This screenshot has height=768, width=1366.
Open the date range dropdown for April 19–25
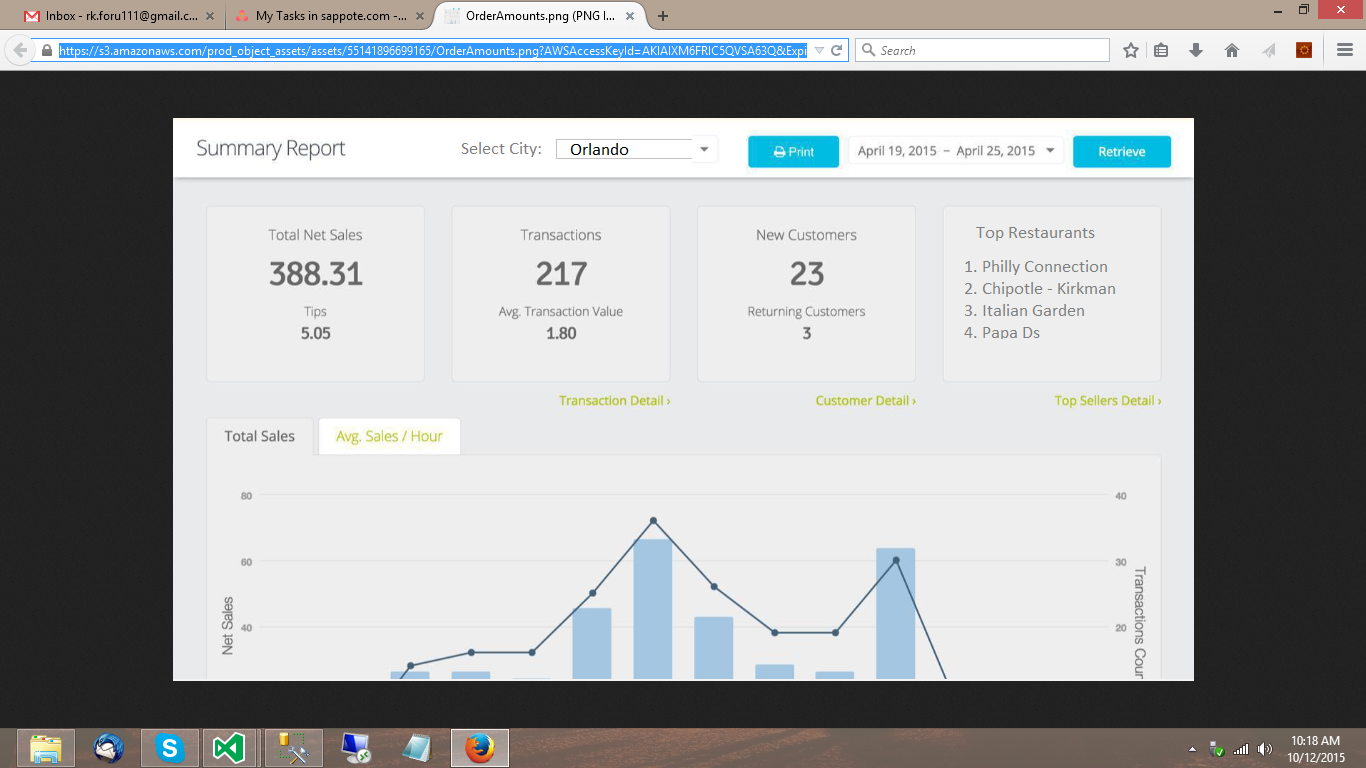tap(1050, 151)
